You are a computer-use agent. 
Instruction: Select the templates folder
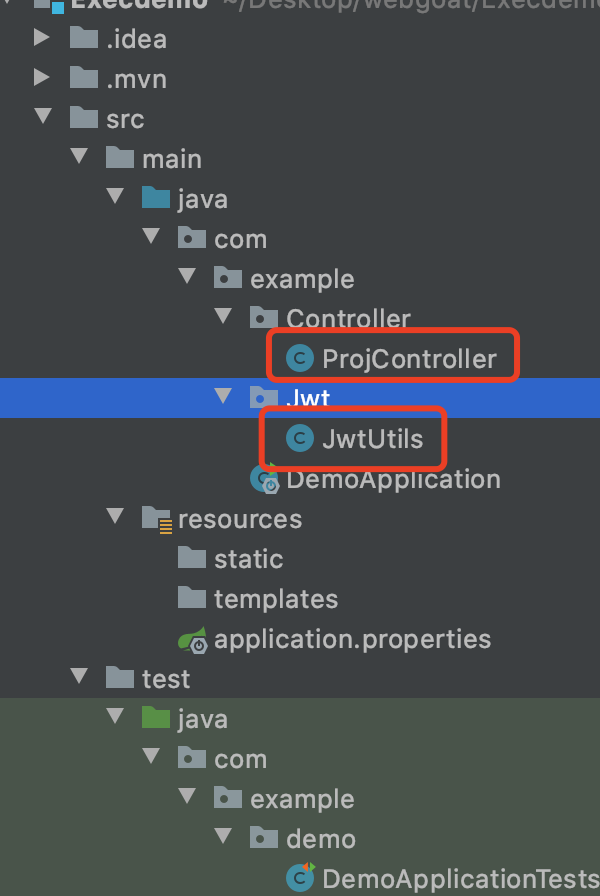tap(275, 599)
